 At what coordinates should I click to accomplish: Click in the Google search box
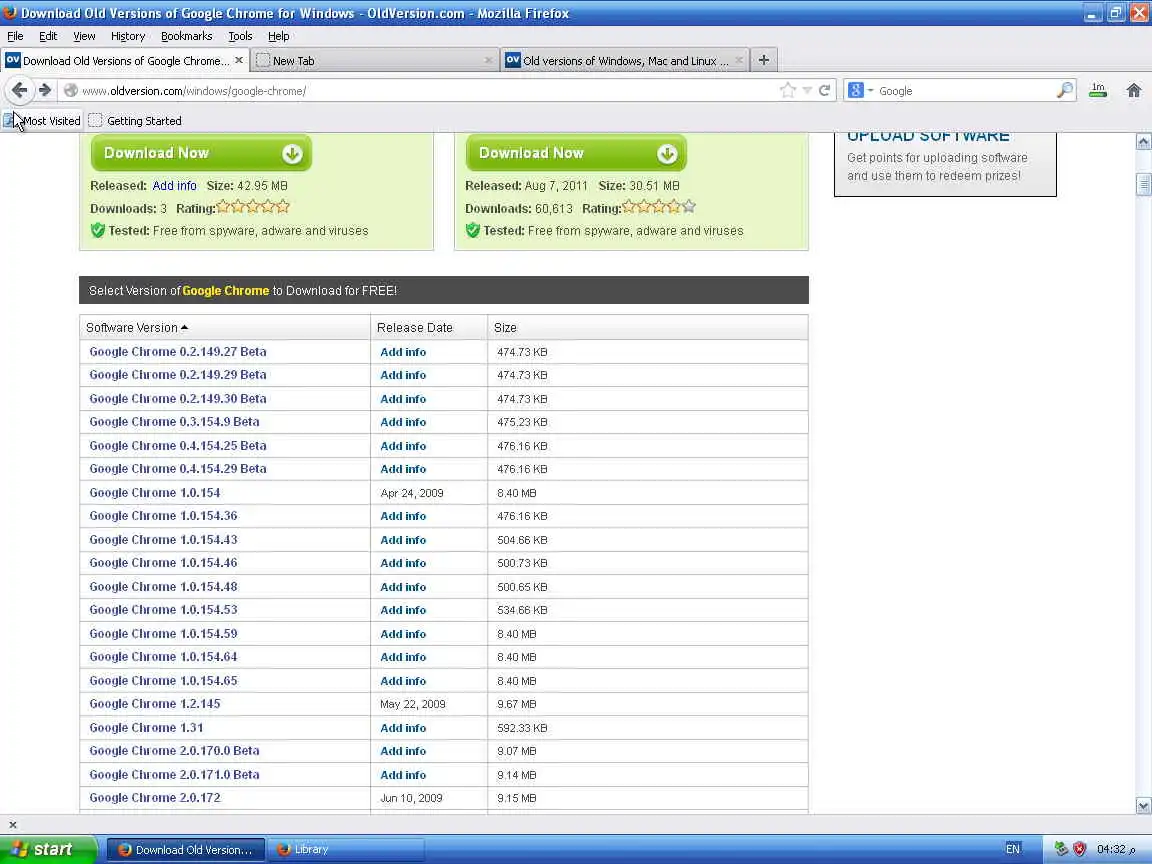(966, 90)
